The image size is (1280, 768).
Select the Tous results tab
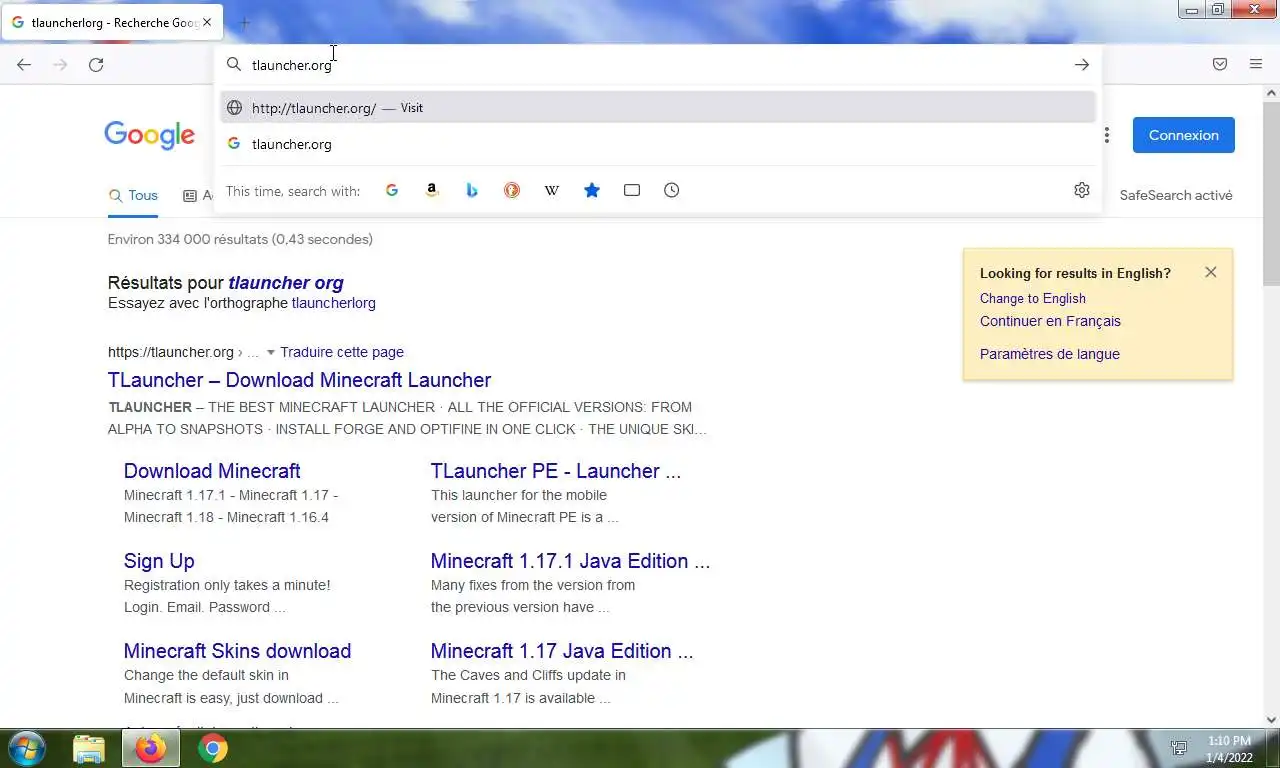click(x=133, y=196)
